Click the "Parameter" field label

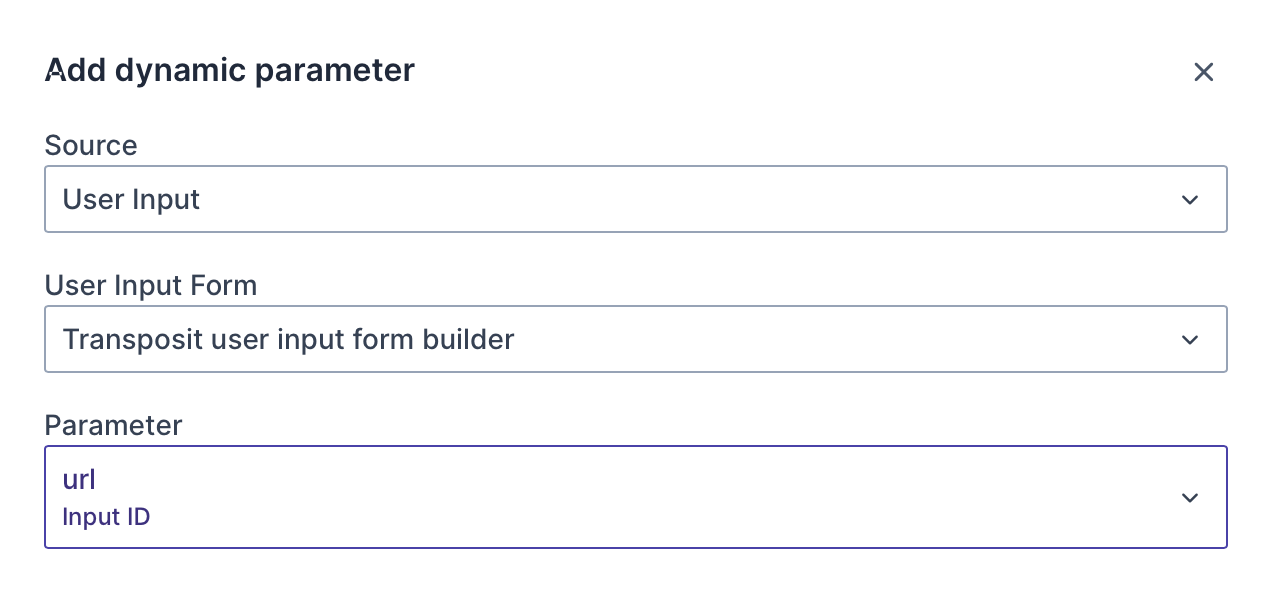point(113,426)
